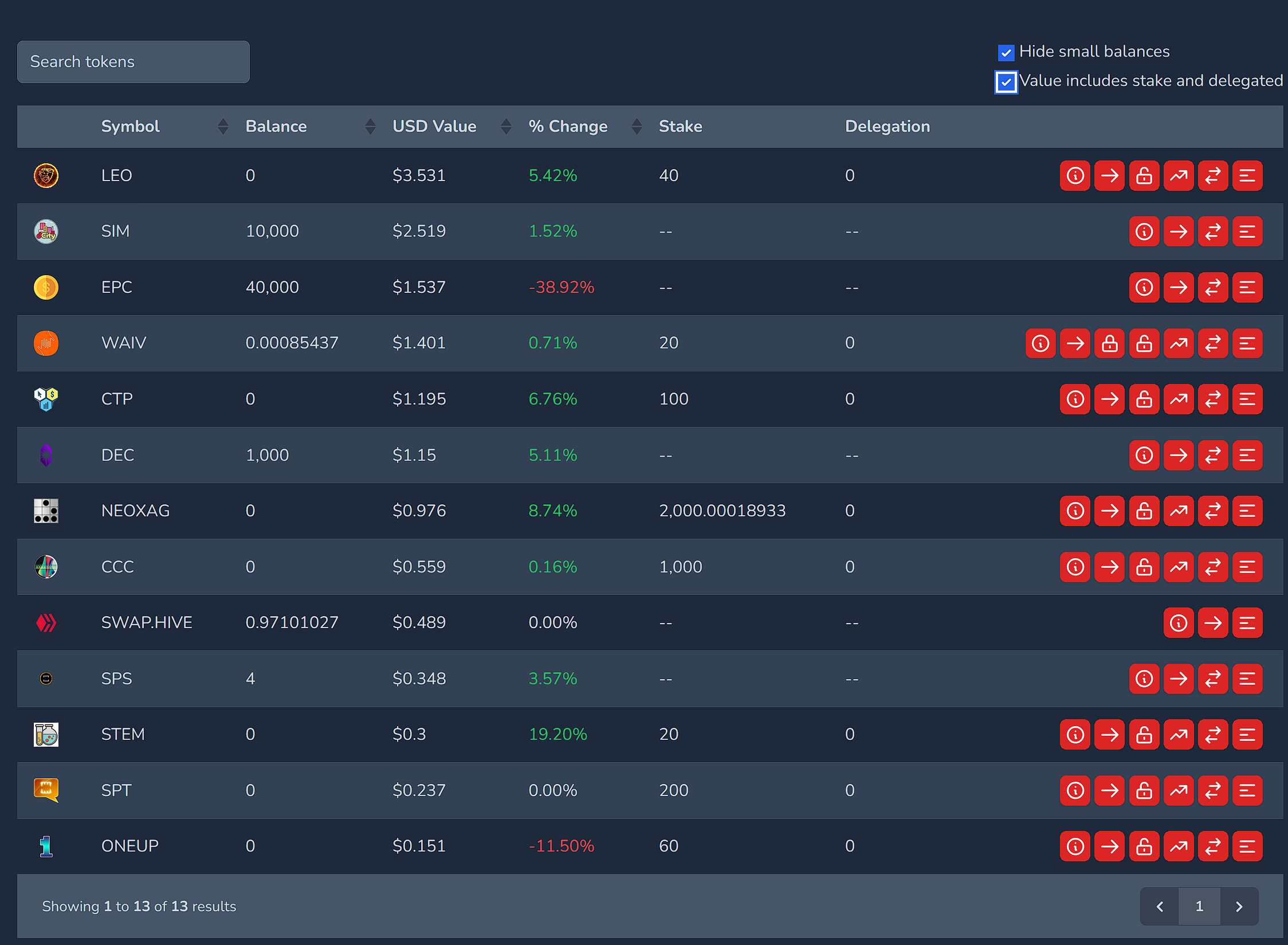Image resolution: width=1288 pixels, height=945 pixels.
Task: Open the history list icon for DEC
Action: pyautogui.click(x=1247, y=455)
